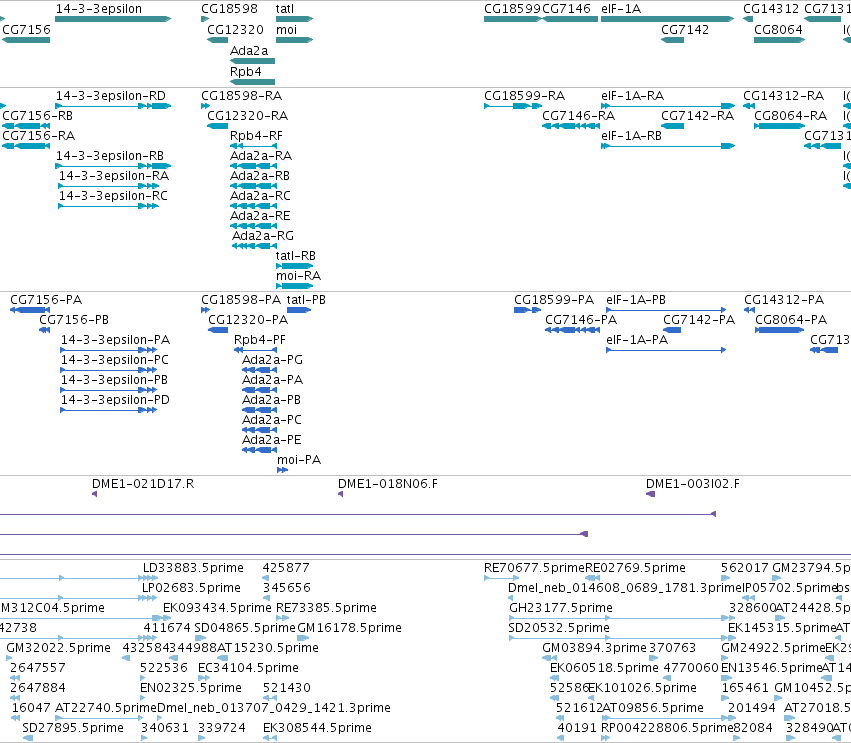
Task: Click the CG18598 gene label
Action: coord(229,9)
